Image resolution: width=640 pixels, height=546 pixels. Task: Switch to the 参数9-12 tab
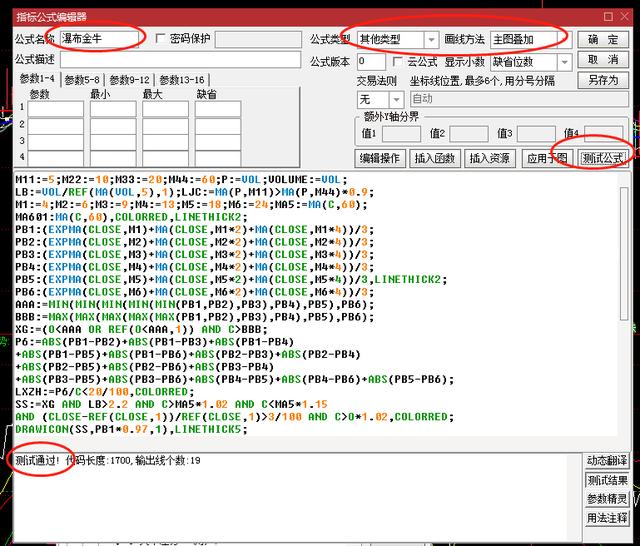(129, 80)
